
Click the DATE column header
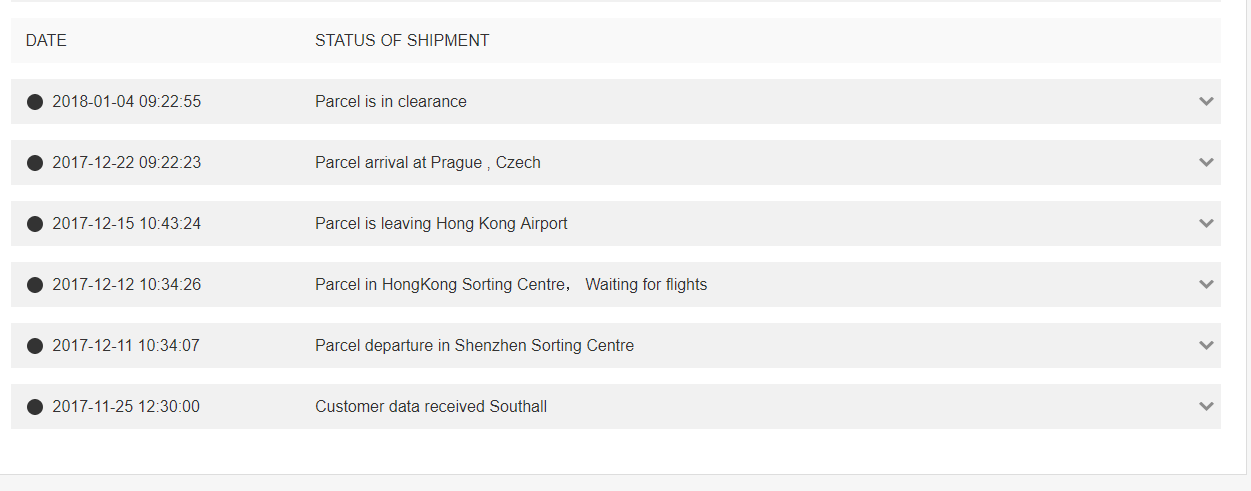[x=46, y=41]
